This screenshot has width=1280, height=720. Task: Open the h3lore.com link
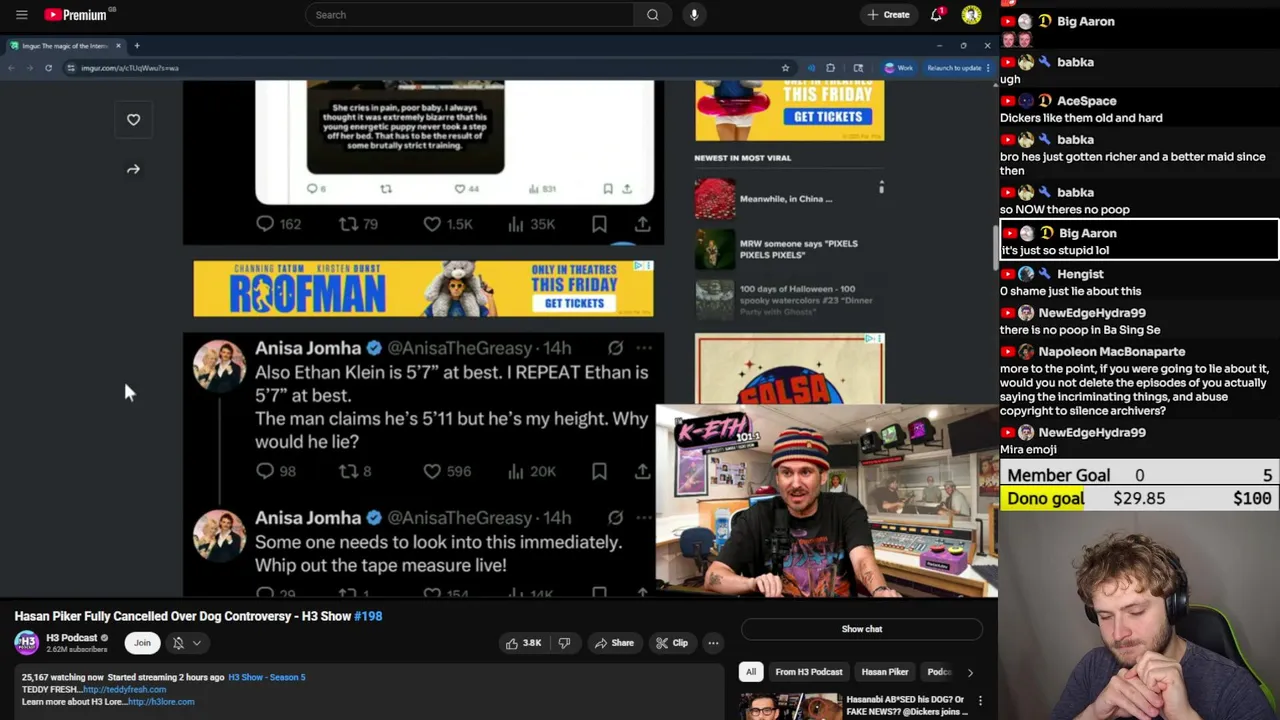[x=161, y=702]
